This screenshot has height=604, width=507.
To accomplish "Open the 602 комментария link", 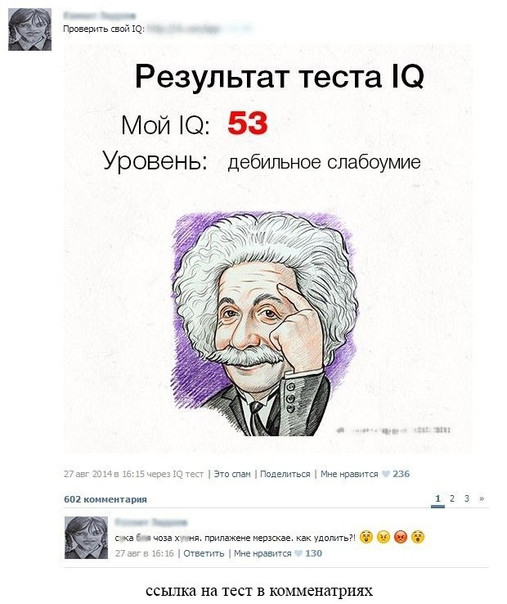I will click(x=106, y=499).
